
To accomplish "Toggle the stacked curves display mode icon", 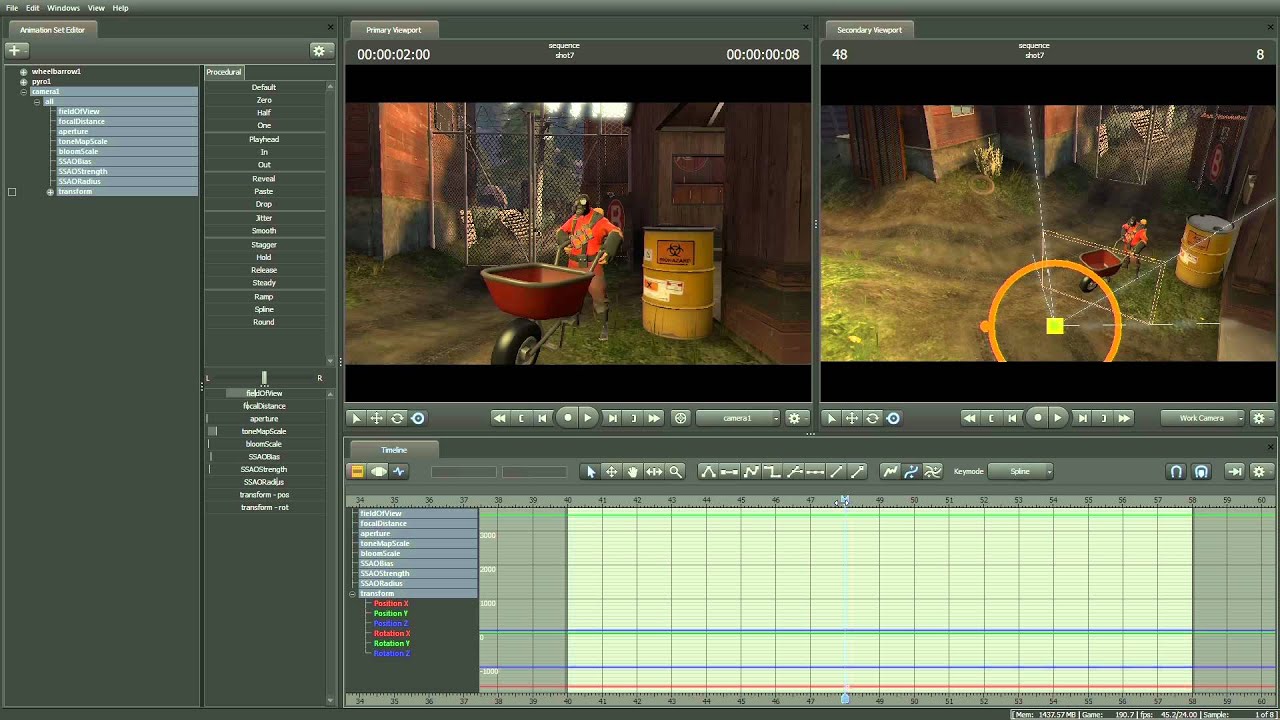I will (932, 472).
